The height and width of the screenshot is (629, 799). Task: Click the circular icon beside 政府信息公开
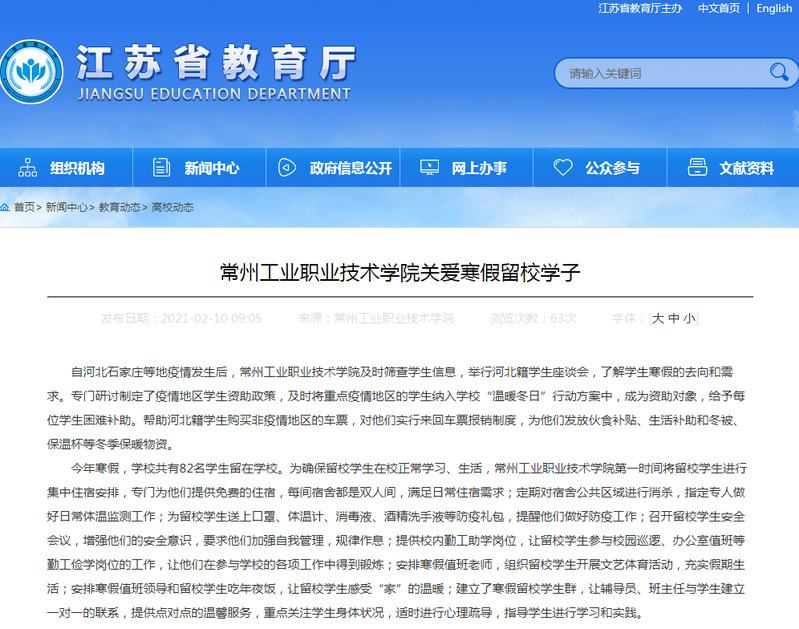pyautogui.click(x=287, y=168)
